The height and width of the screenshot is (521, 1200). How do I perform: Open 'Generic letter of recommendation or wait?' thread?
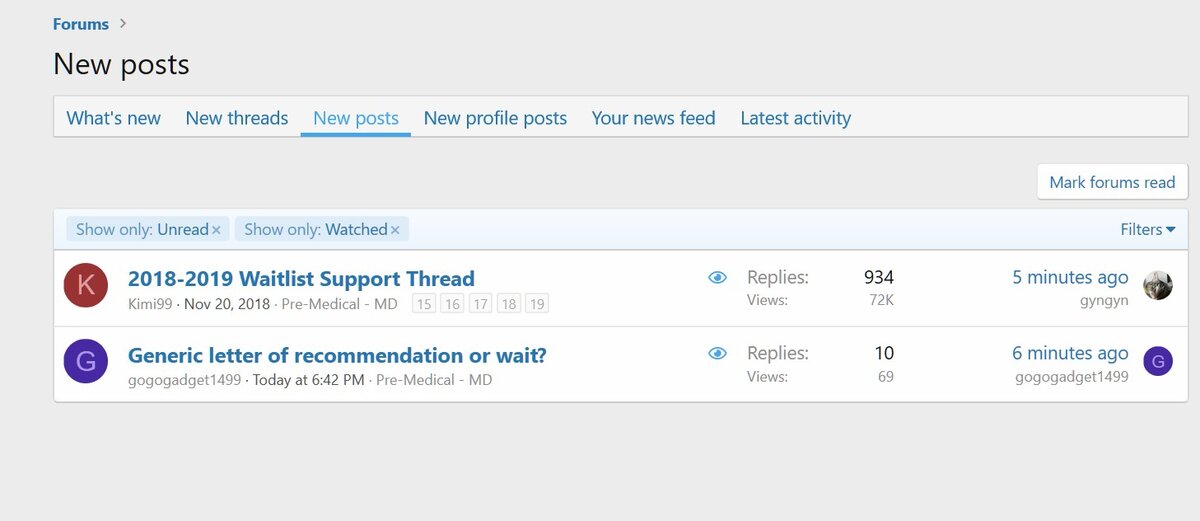tap(337, 355)
